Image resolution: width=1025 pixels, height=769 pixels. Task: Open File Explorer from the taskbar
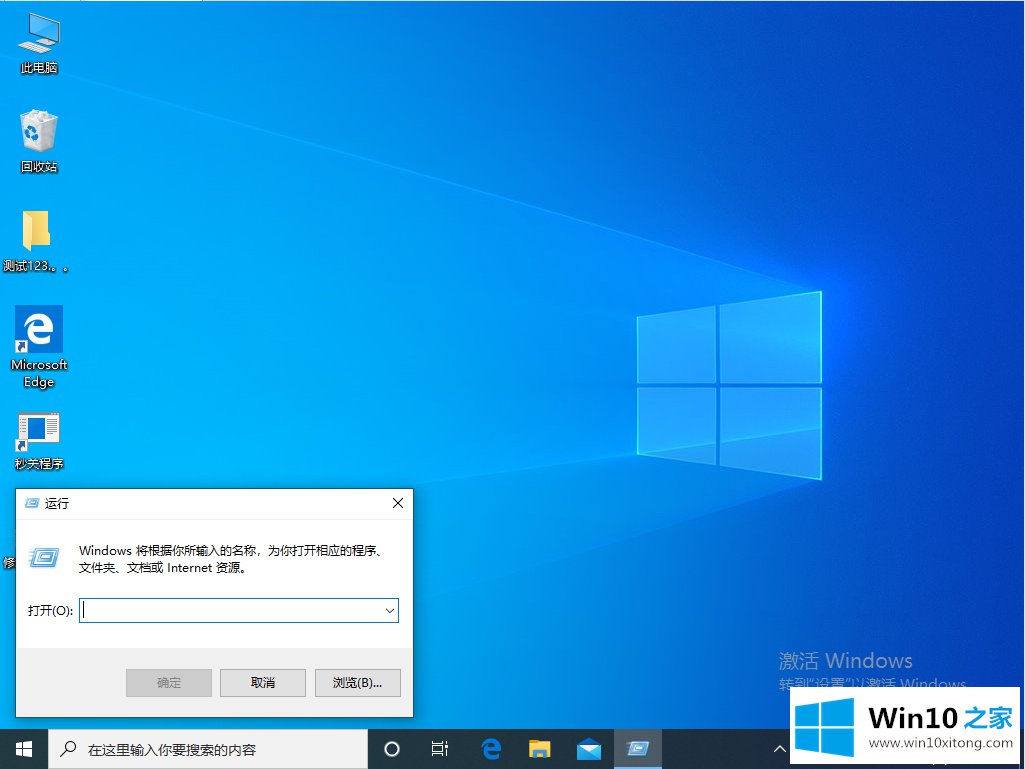click(539, 749)
